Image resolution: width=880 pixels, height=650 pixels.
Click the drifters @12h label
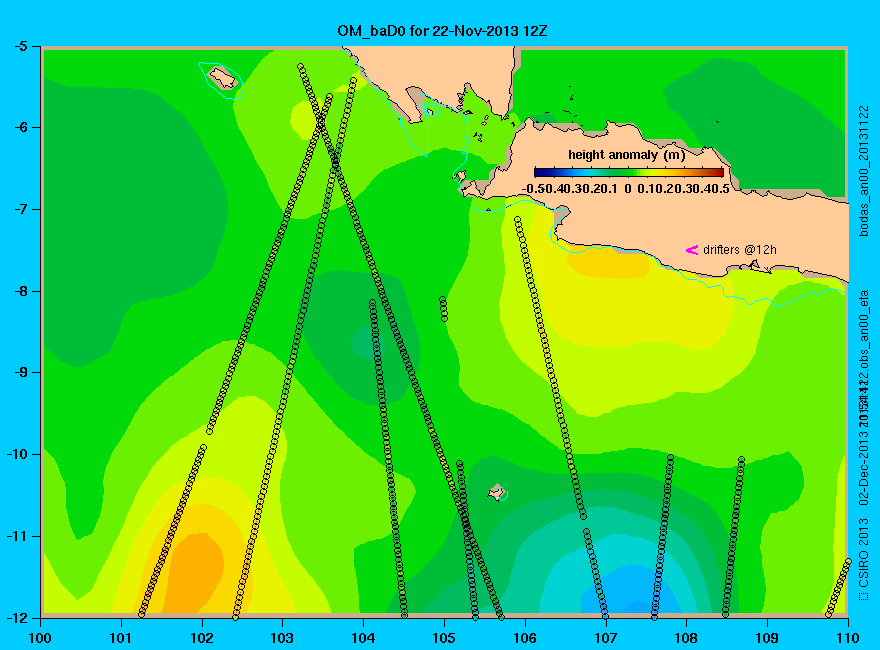(x=740, y=250)
